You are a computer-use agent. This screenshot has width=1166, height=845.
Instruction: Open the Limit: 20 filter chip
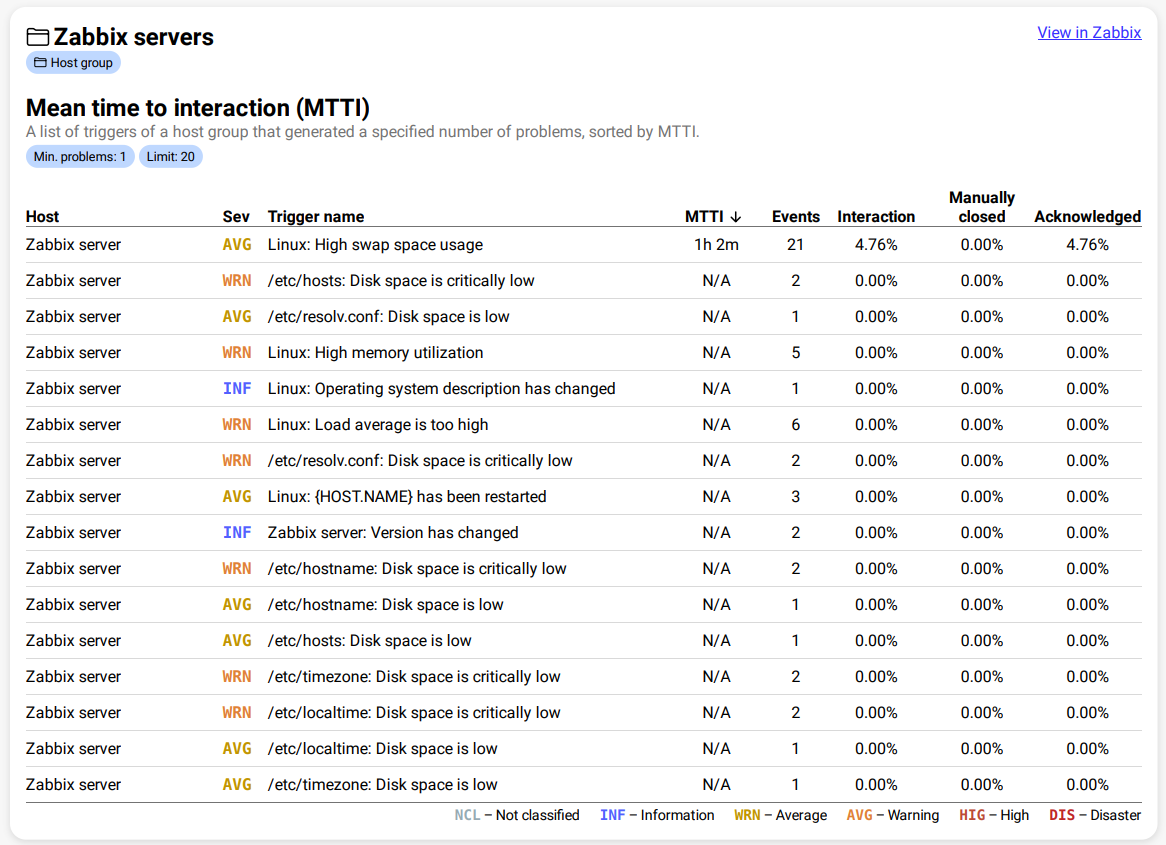click(x=170, y=156)
